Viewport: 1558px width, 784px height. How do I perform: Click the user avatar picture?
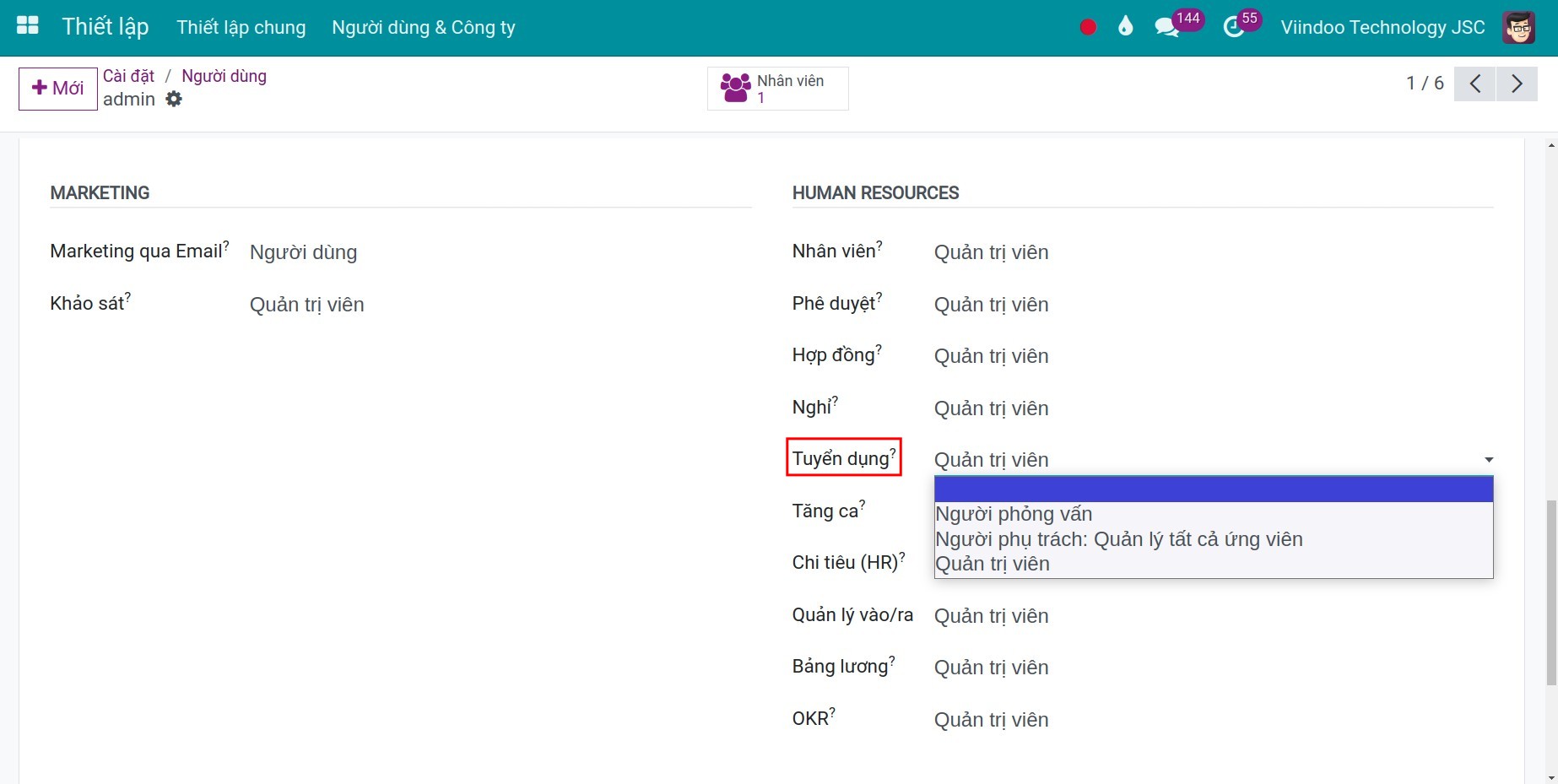pyautogui.click(x=1518, y=27)
